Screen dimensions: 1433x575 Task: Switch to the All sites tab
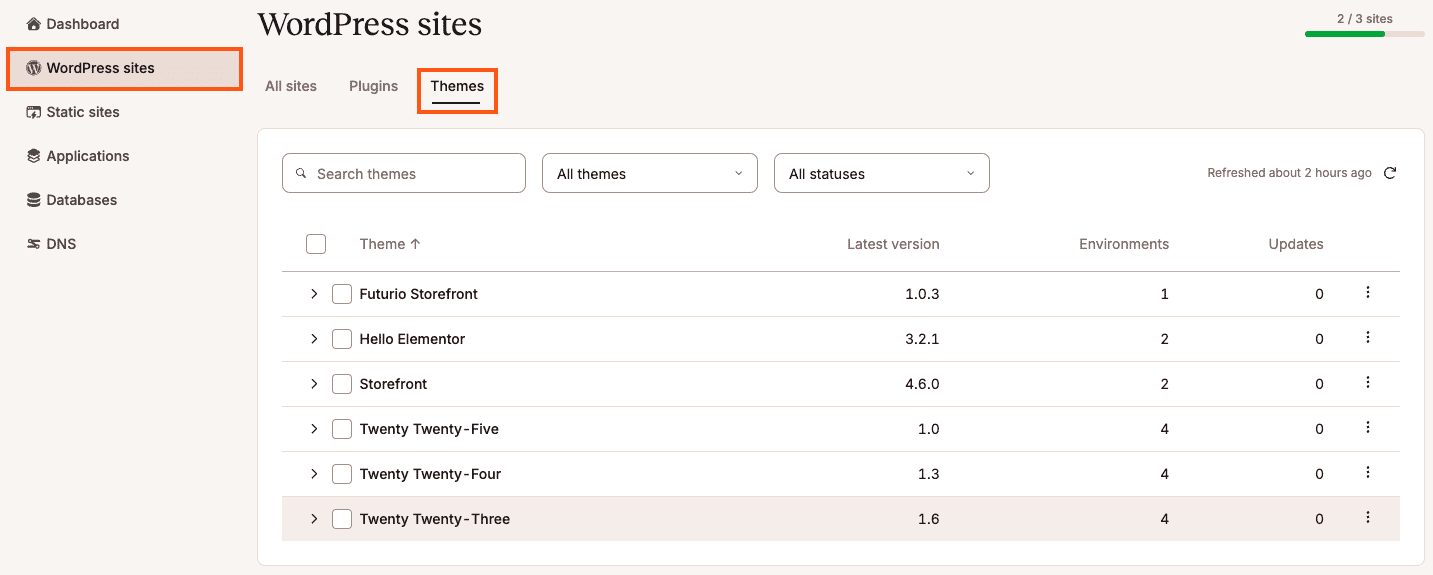pyautogui.click(x=291, y=86)
